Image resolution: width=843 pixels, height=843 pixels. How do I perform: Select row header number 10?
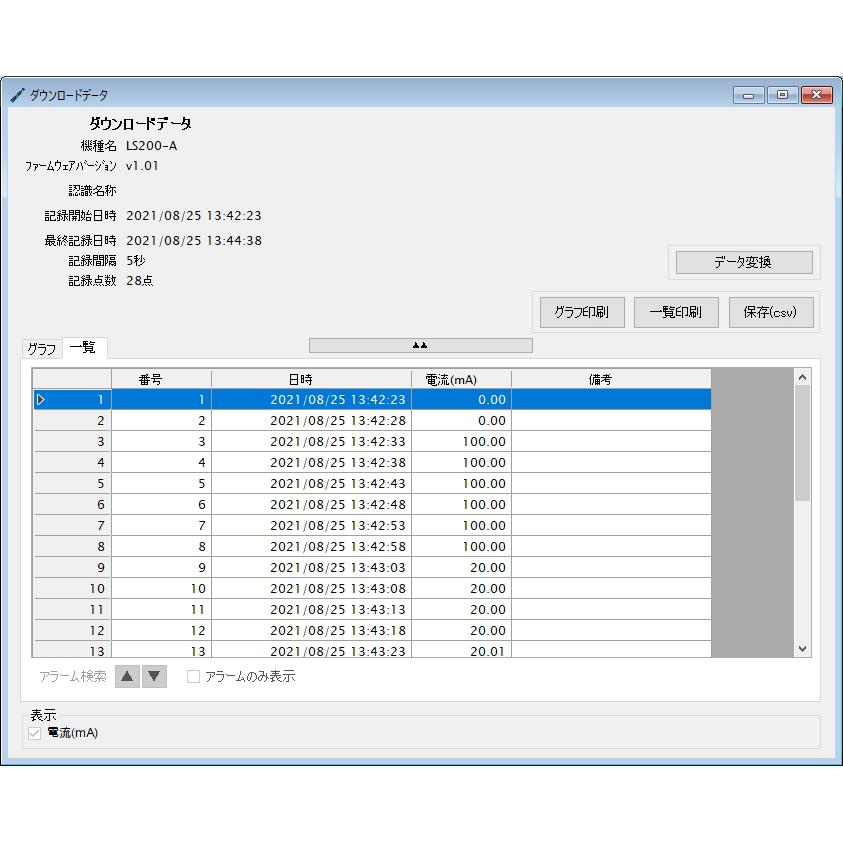pyautogui.click(x=73, y=588)
